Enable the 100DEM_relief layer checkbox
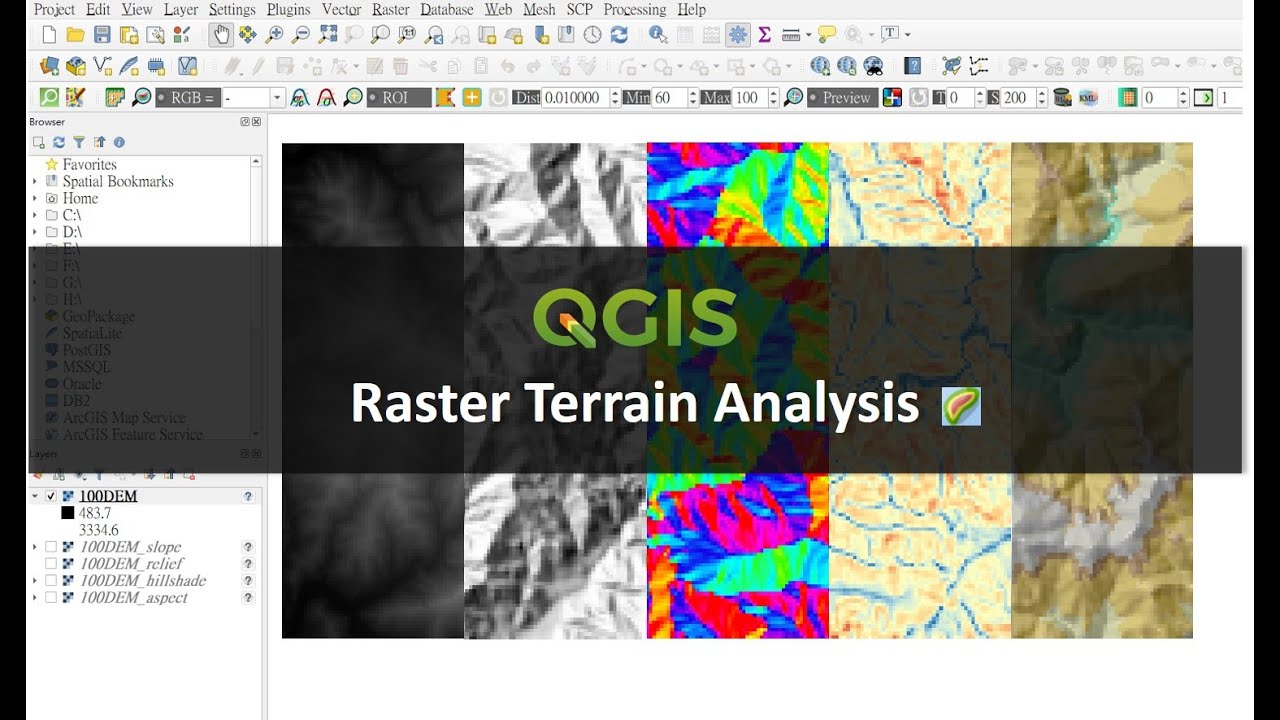Screen dimensions: 1280x720 tap(51, 564)
